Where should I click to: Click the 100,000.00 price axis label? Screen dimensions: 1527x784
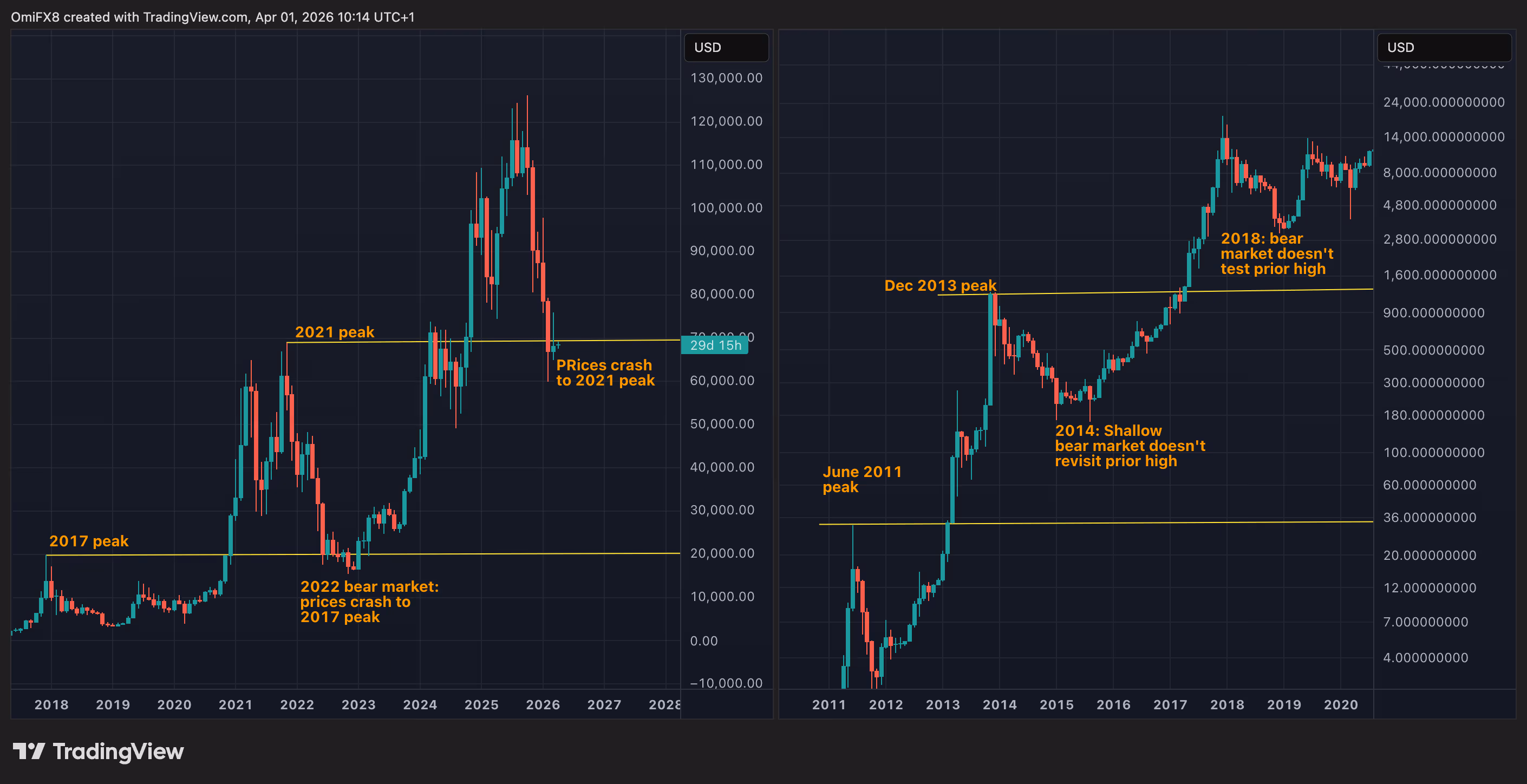726,208
